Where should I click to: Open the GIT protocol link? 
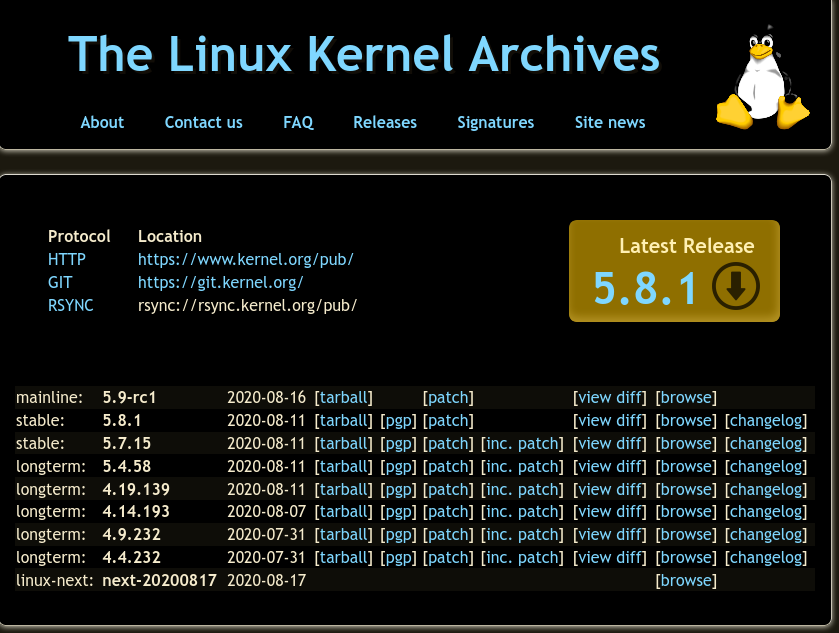pyautogui.click(x=60, y=283)
